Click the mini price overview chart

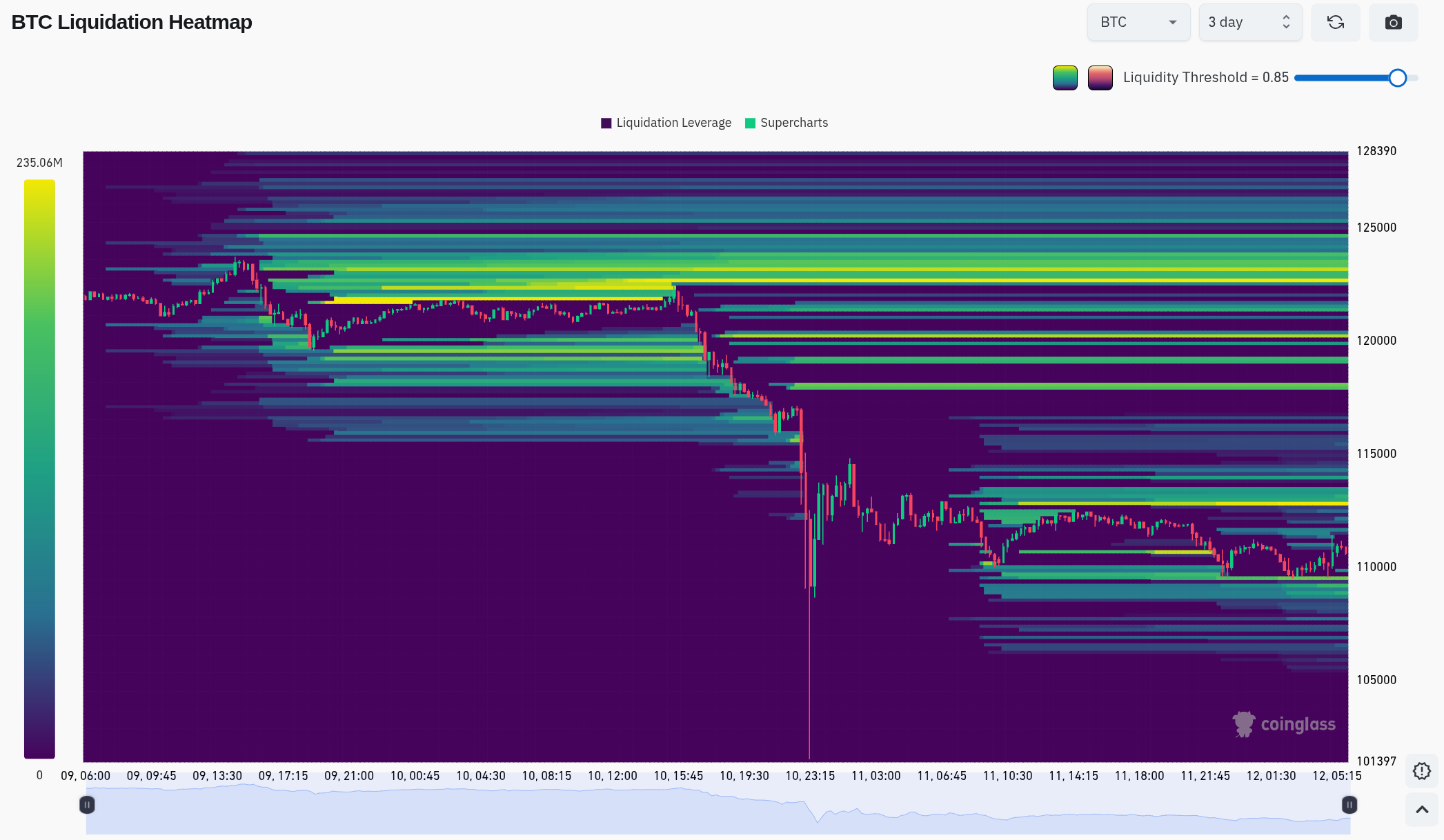point(718,808)
